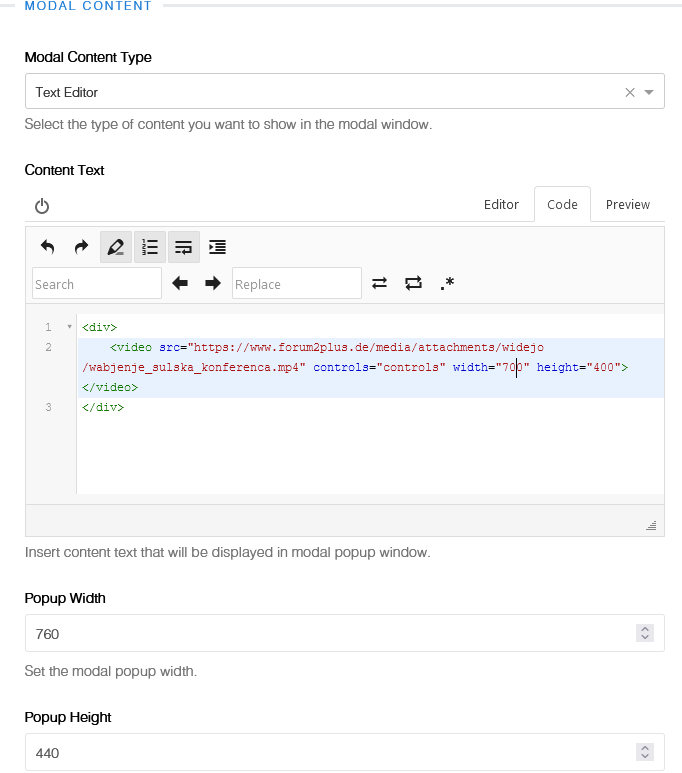682x773 pixels.
Task: Find the next search match
Action: 212,284
